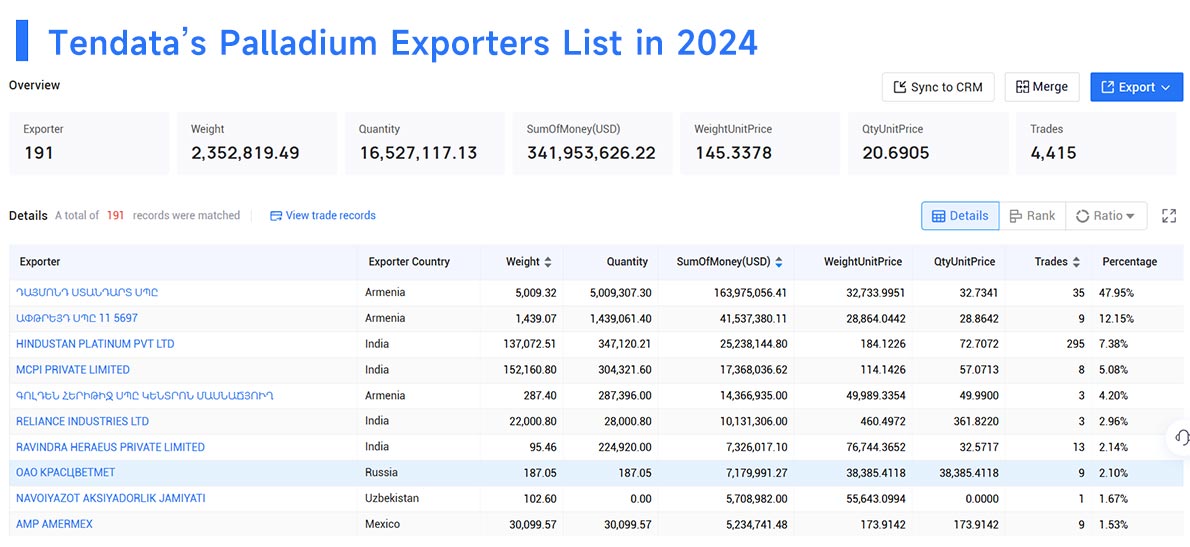The image size is (1190, 547).
Task: Click the fullscreen expand icon
Action: point(1169,215)
